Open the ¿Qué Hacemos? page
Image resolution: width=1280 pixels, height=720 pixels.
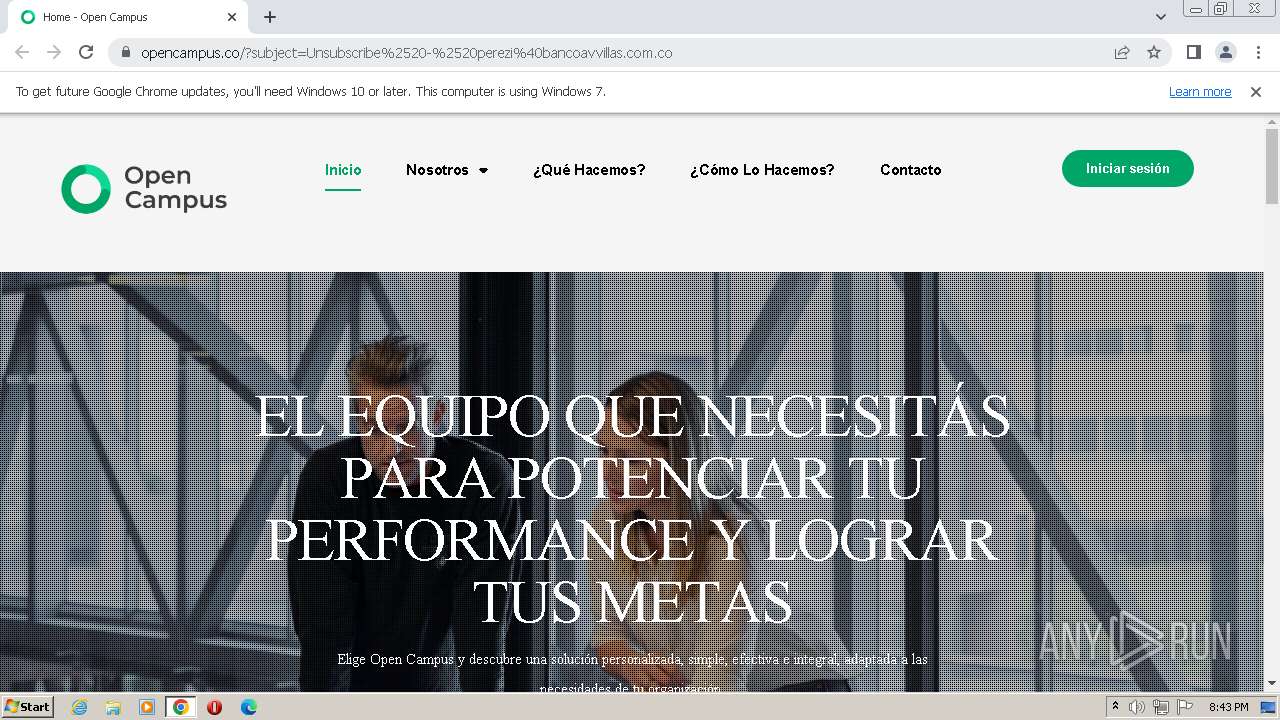(x=589, y=170)
